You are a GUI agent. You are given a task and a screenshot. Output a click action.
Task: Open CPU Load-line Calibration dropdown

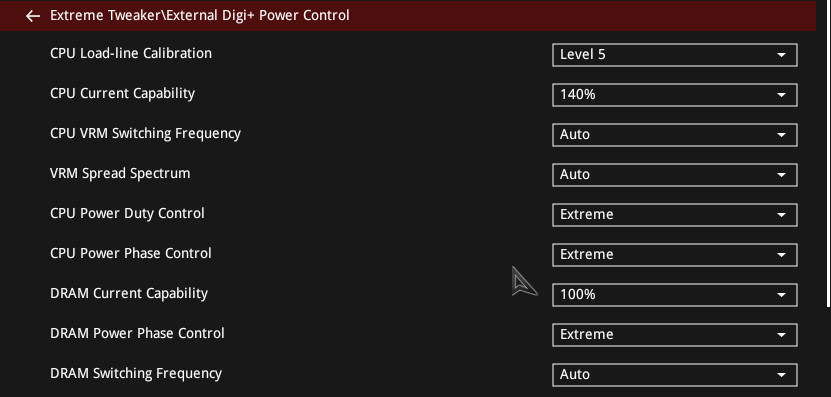click(x=675, y=55)
